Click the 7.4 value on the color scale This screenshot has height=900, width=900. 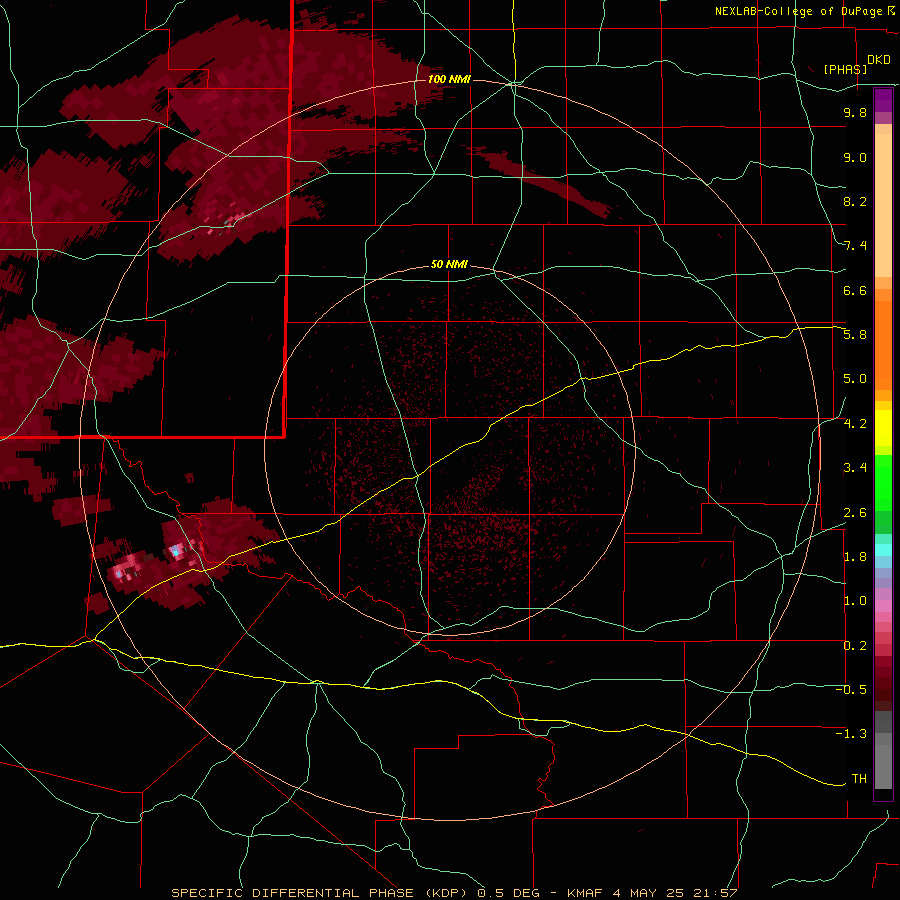[x=855, y=246]
